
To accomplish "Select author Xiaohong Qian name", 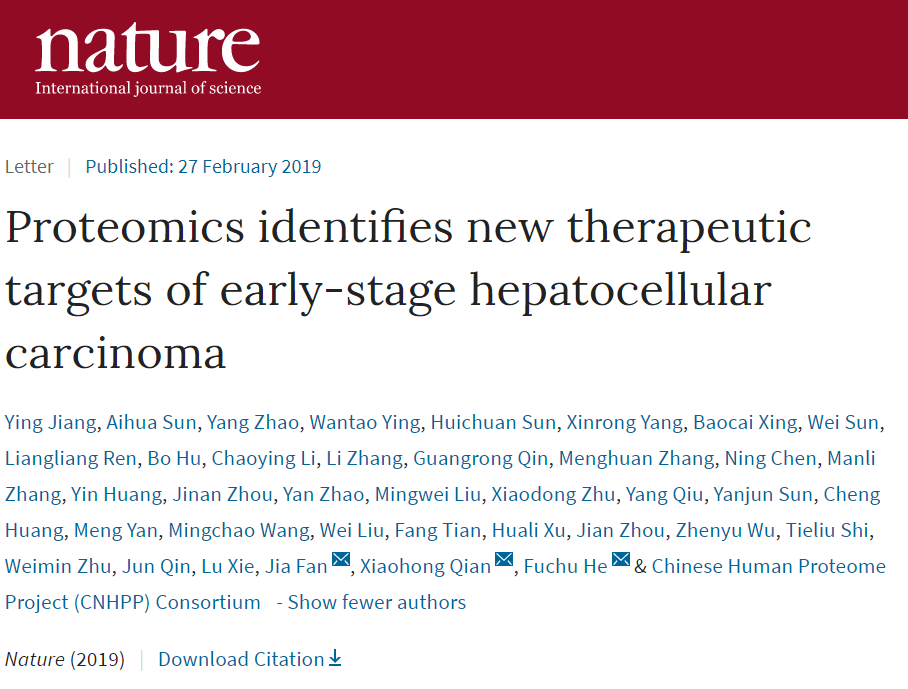I will [x=426, y=566].
